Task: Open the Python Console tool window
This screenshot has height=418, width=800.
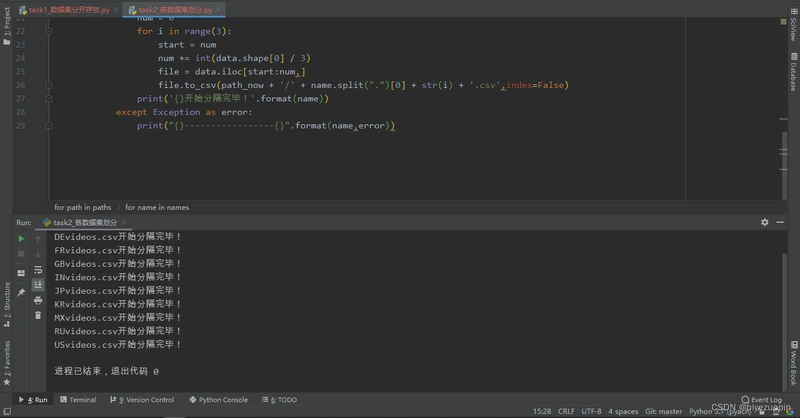Action: tap(218, 400)
